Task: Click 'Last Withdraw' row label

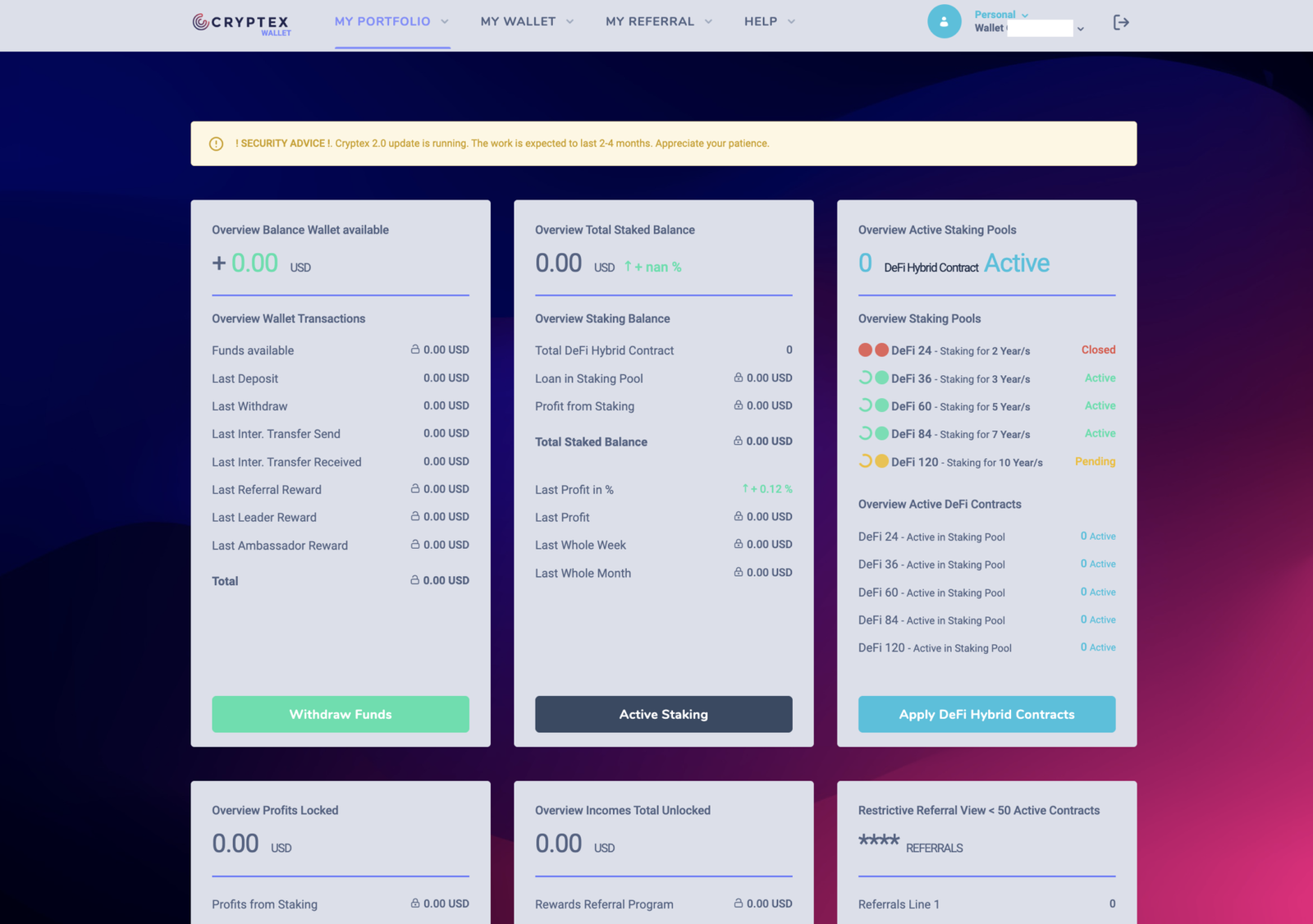Action: pyautogui.click(x=249, y=406)
